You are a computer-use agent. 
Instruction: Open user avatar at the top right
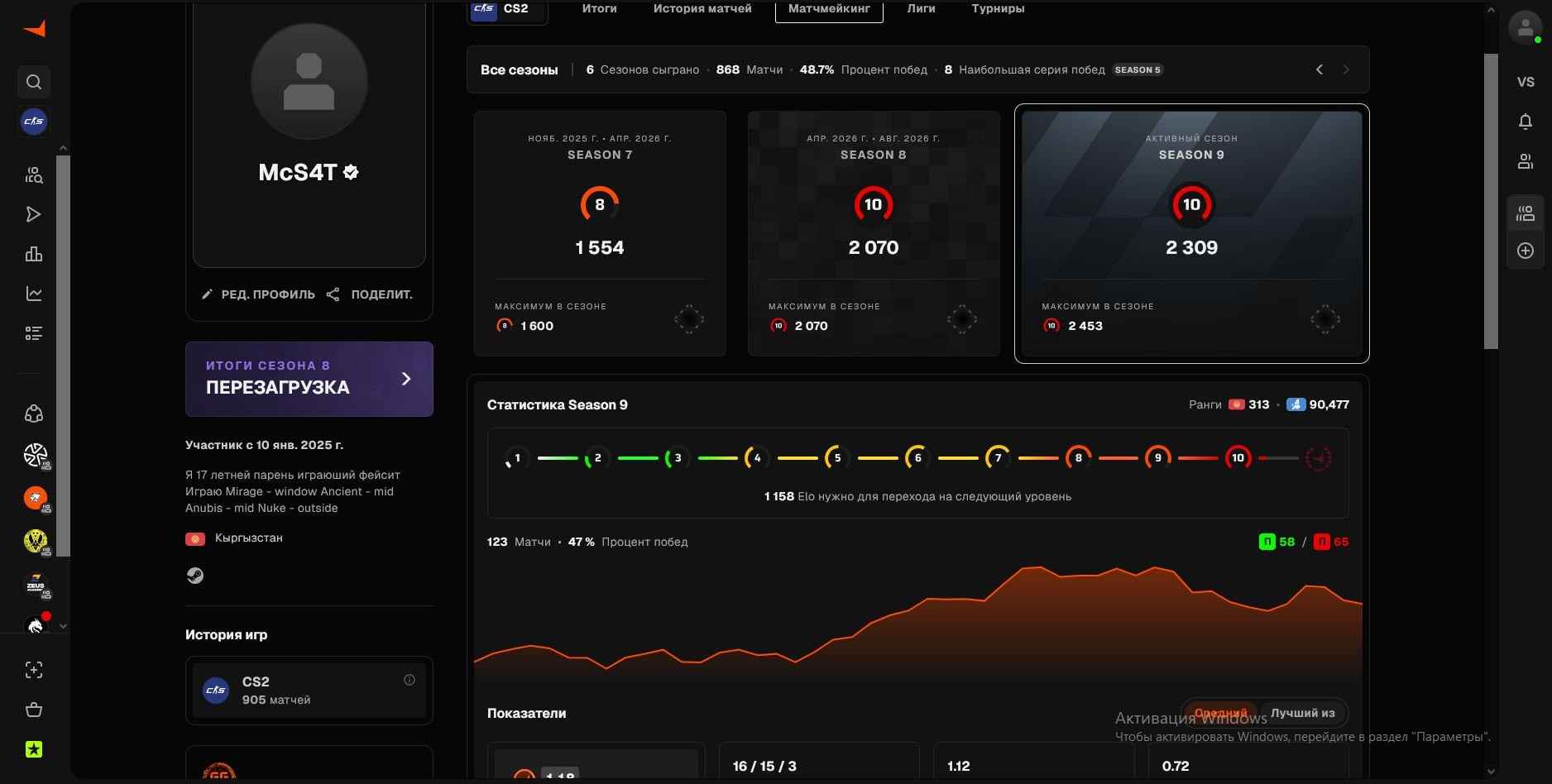point(1525,27)
